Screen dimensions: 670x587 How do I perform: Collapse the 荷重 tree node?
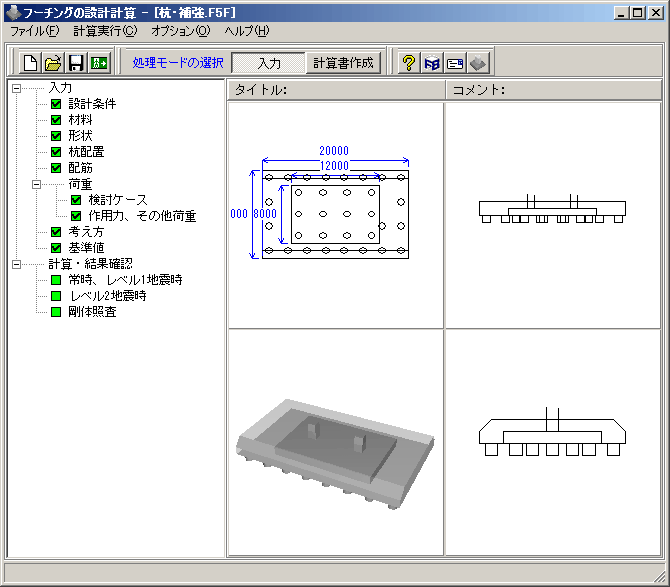click(36, 185)
